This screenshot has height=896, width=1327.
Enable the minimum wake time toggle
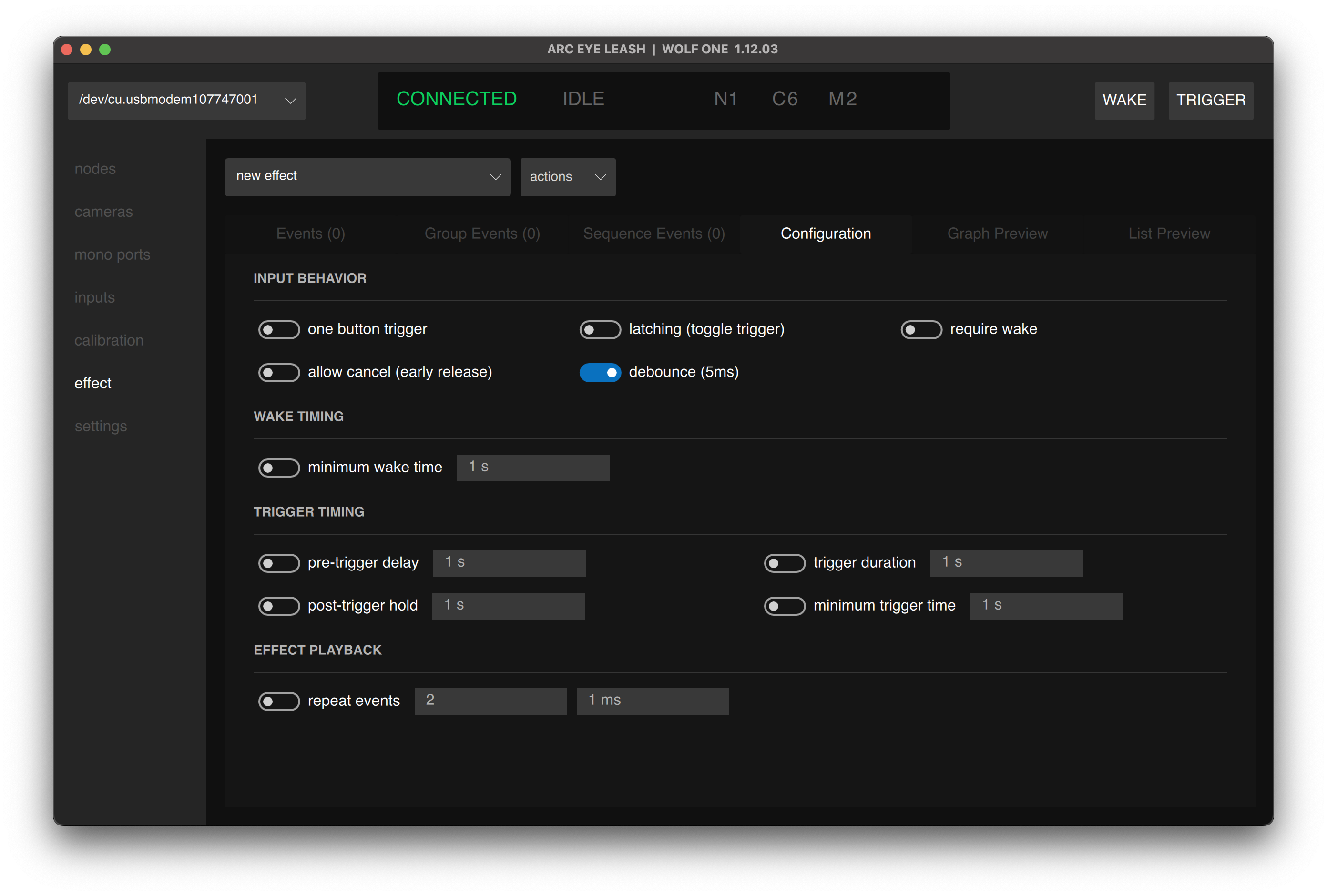279,468
